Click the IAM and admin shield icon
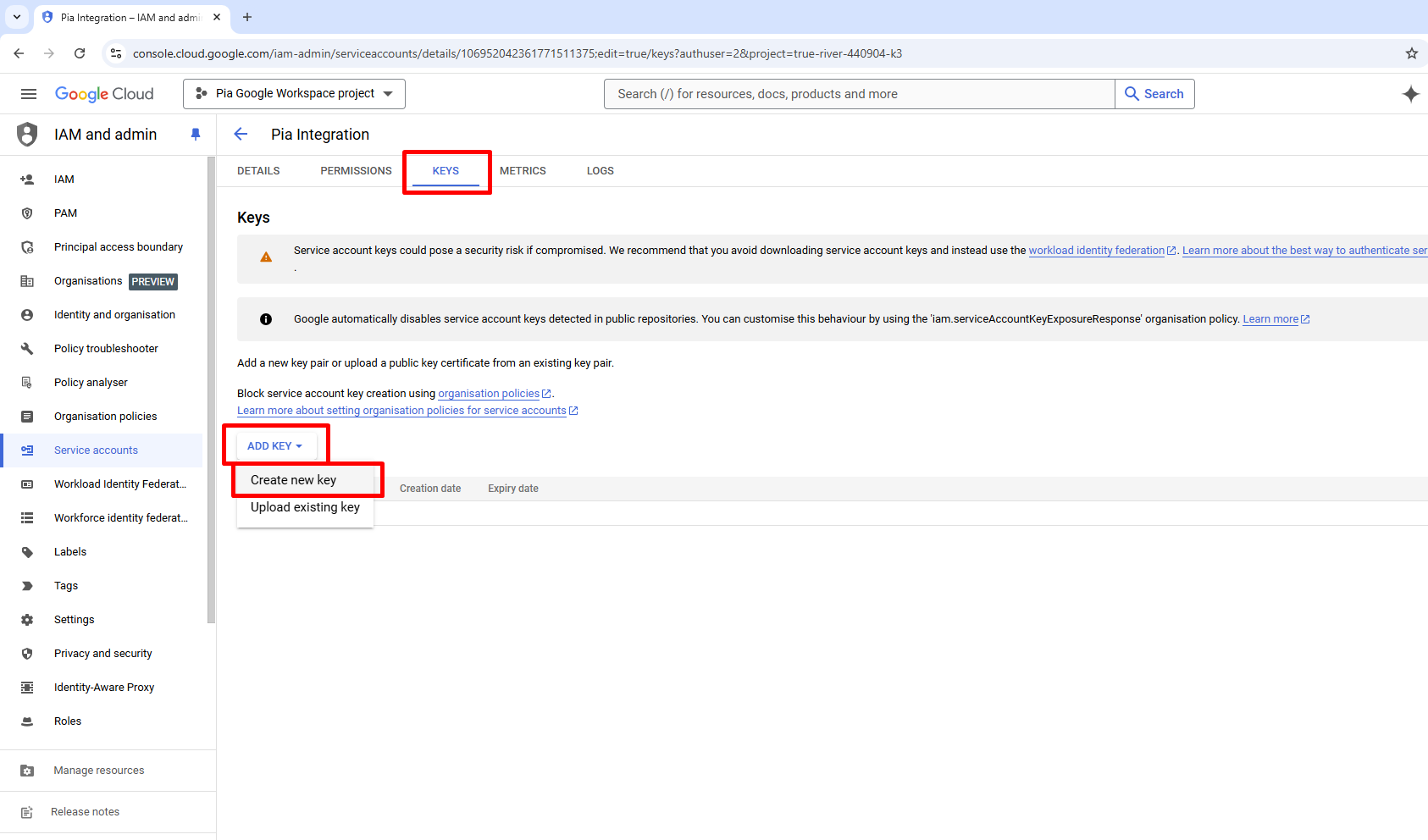 point(27,134)
